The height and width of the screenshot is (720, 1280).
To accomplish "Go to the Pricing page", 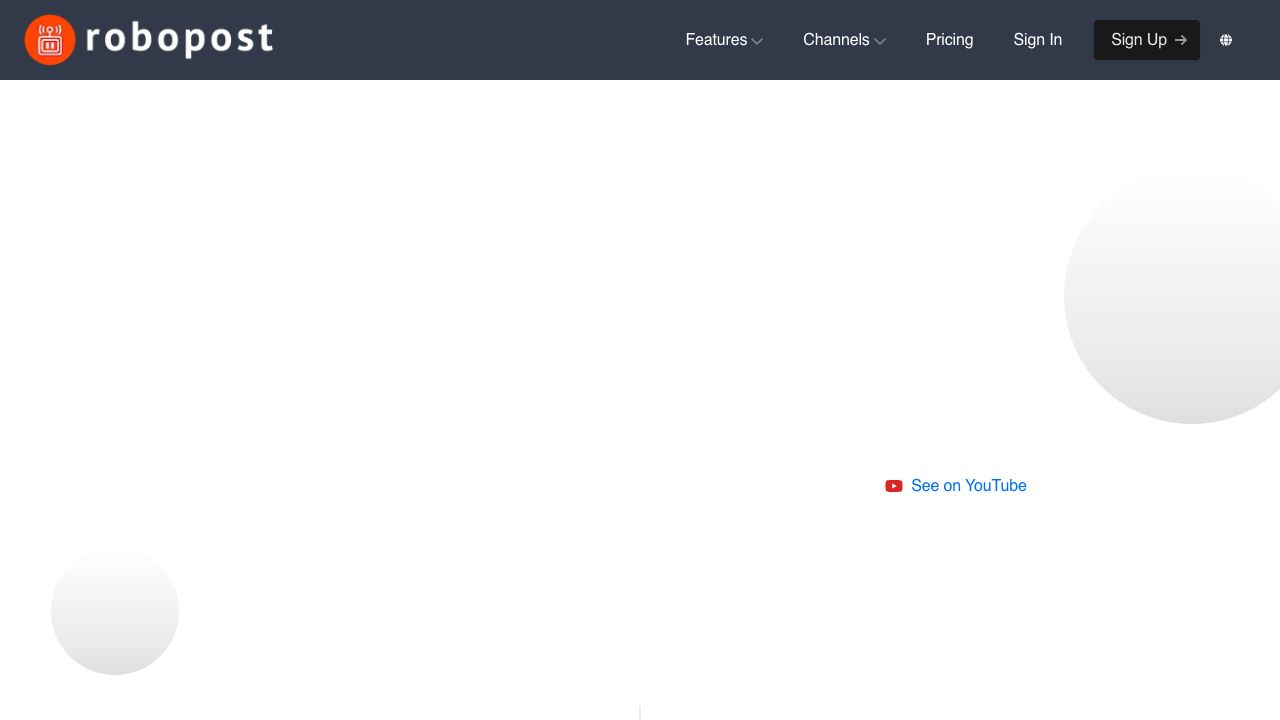I will 949,40.
